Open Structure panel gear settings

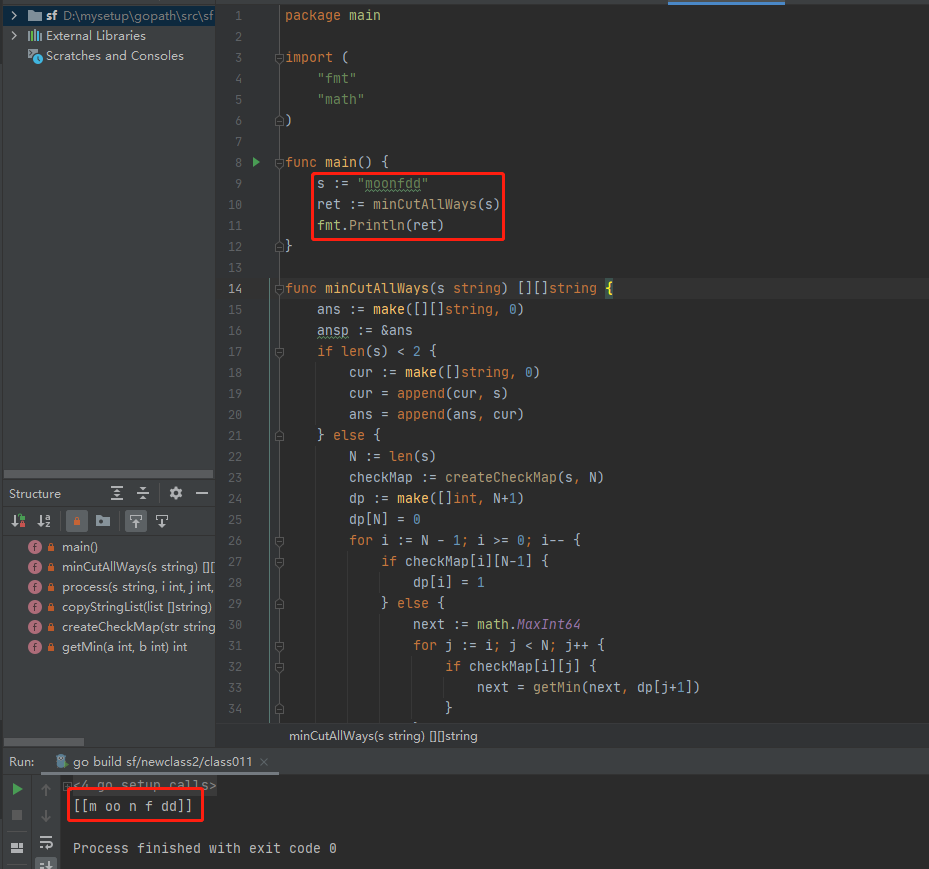(x=176, y=493)
